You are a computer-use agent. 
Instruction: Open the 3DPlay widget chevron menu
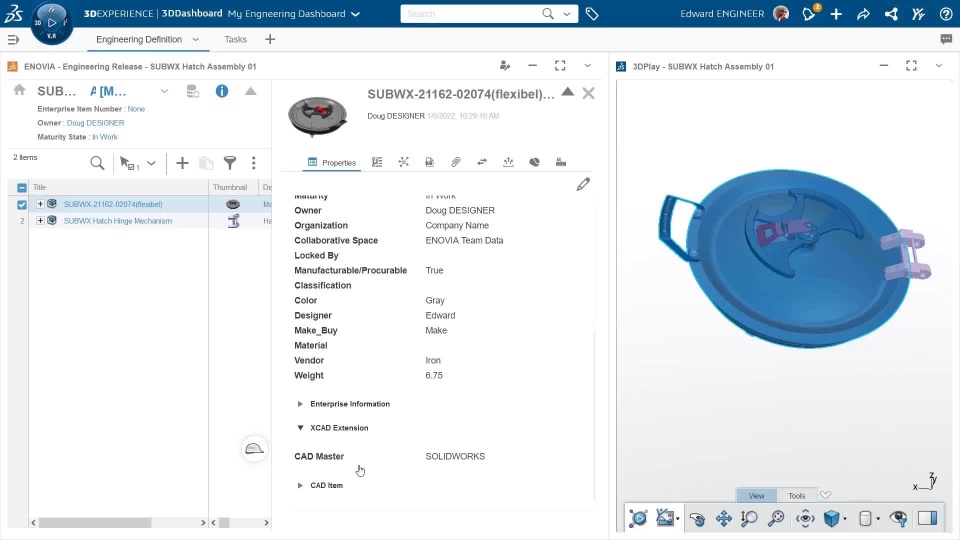point(939,66)
